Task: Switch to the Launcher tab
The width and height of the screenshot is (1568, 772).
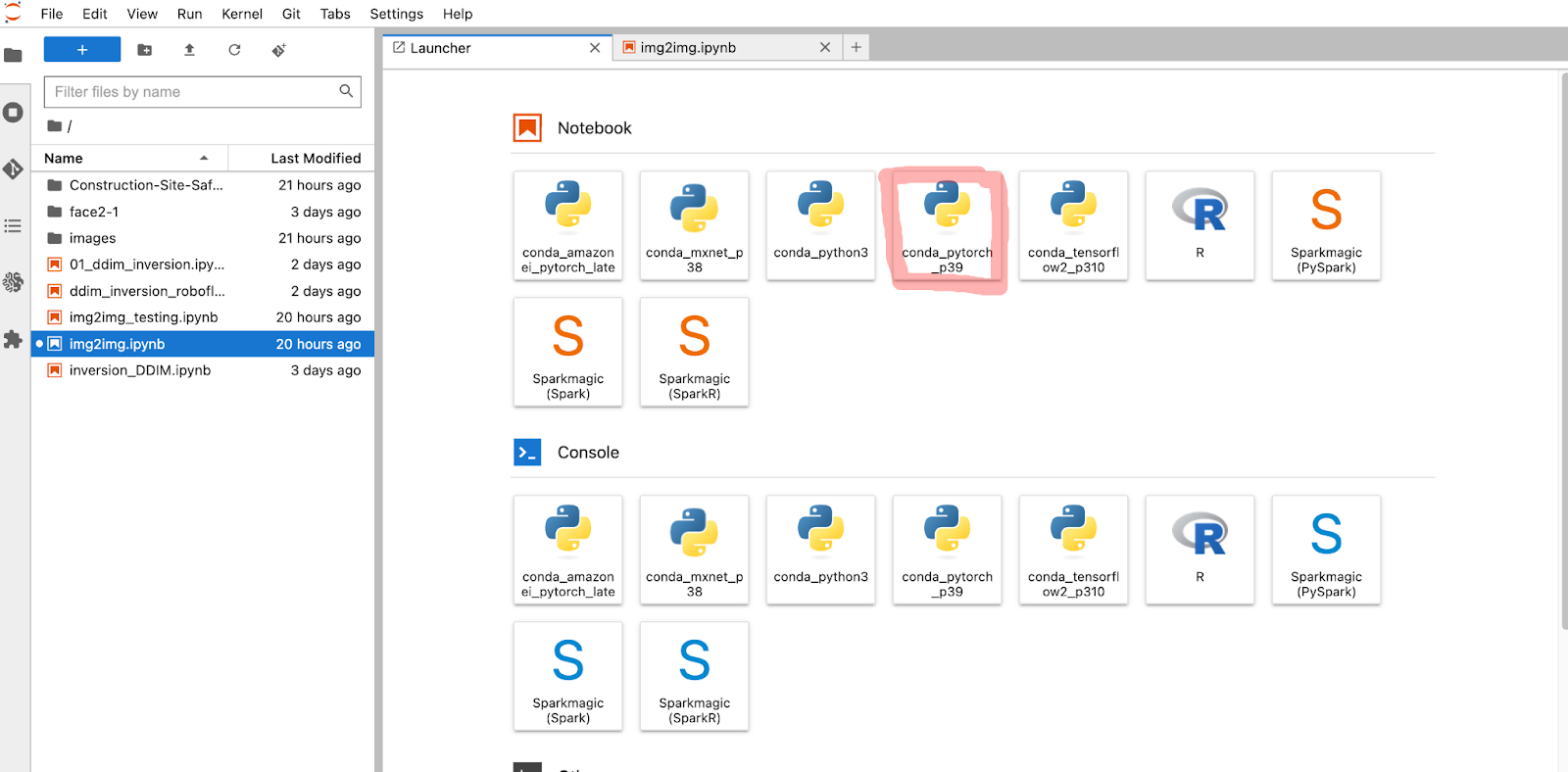Action: (497, 48)
